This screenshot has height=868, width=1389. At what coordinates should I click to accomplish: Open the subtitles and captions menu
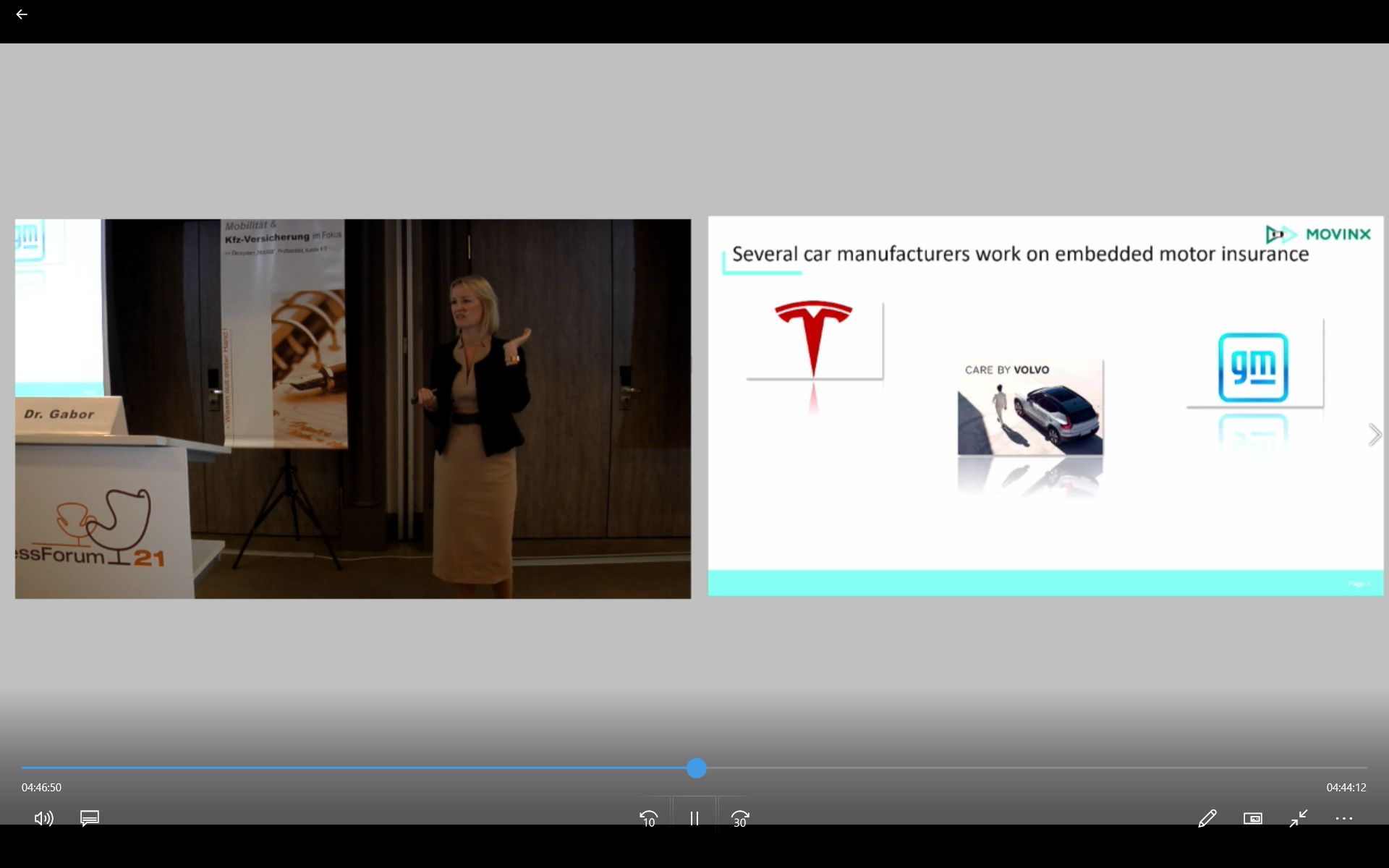pyautogui.click(x=90, y=818)
